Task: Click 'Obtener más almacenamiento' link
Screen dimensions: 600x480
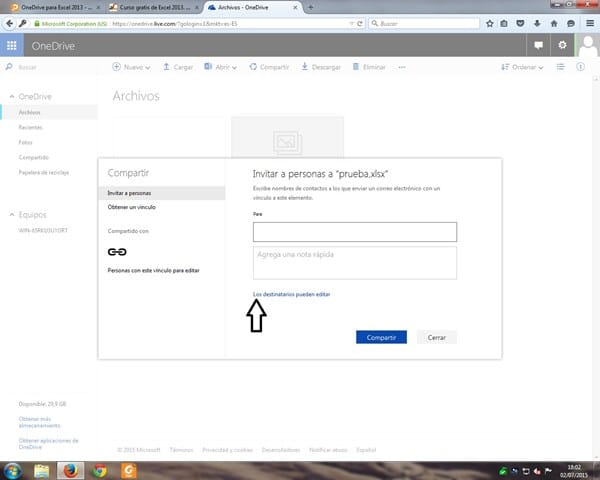Action: point(39,422)
